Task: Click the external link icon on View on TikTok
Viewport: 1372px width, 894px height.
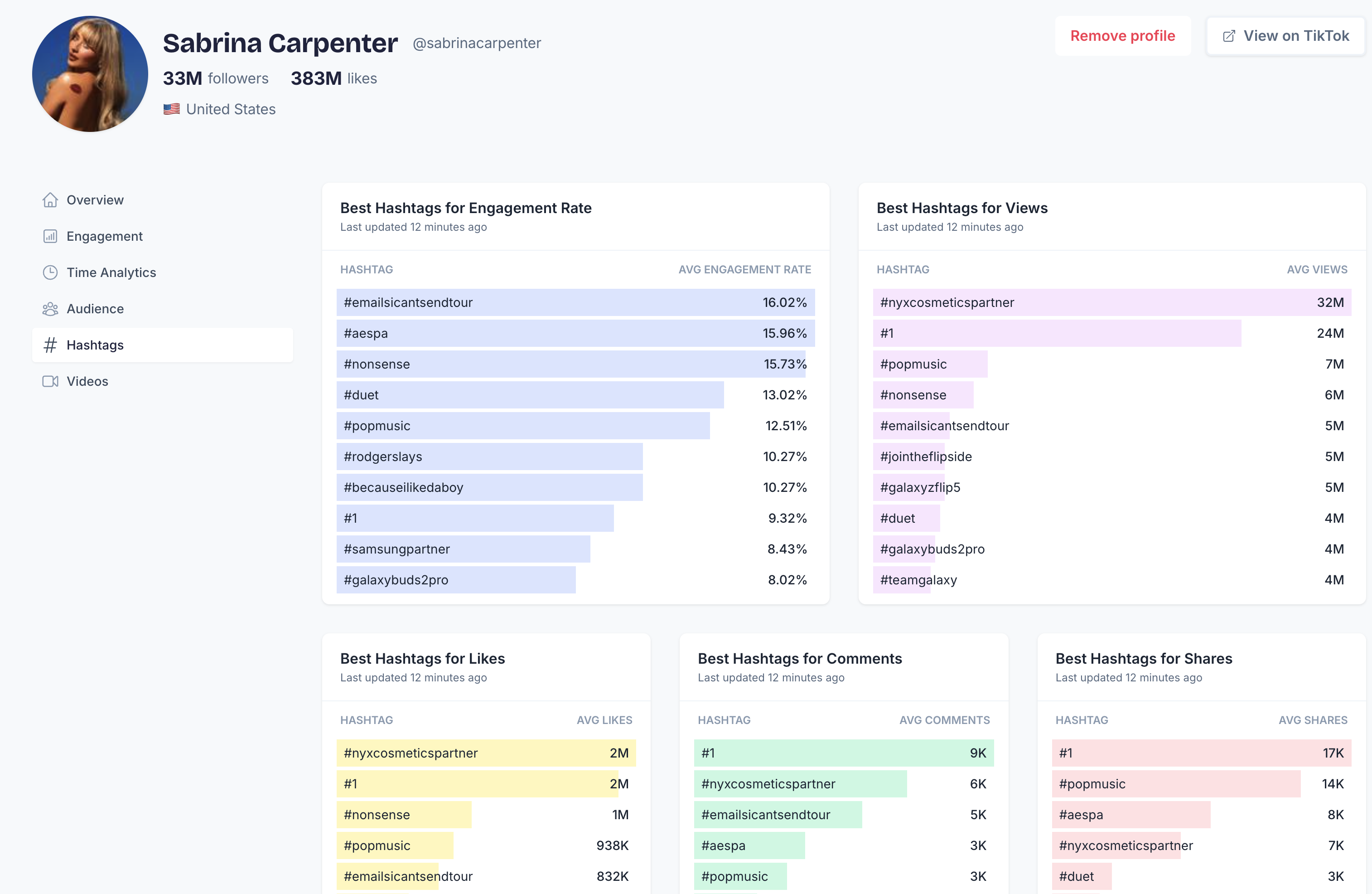Action: tap(1228, 36)
